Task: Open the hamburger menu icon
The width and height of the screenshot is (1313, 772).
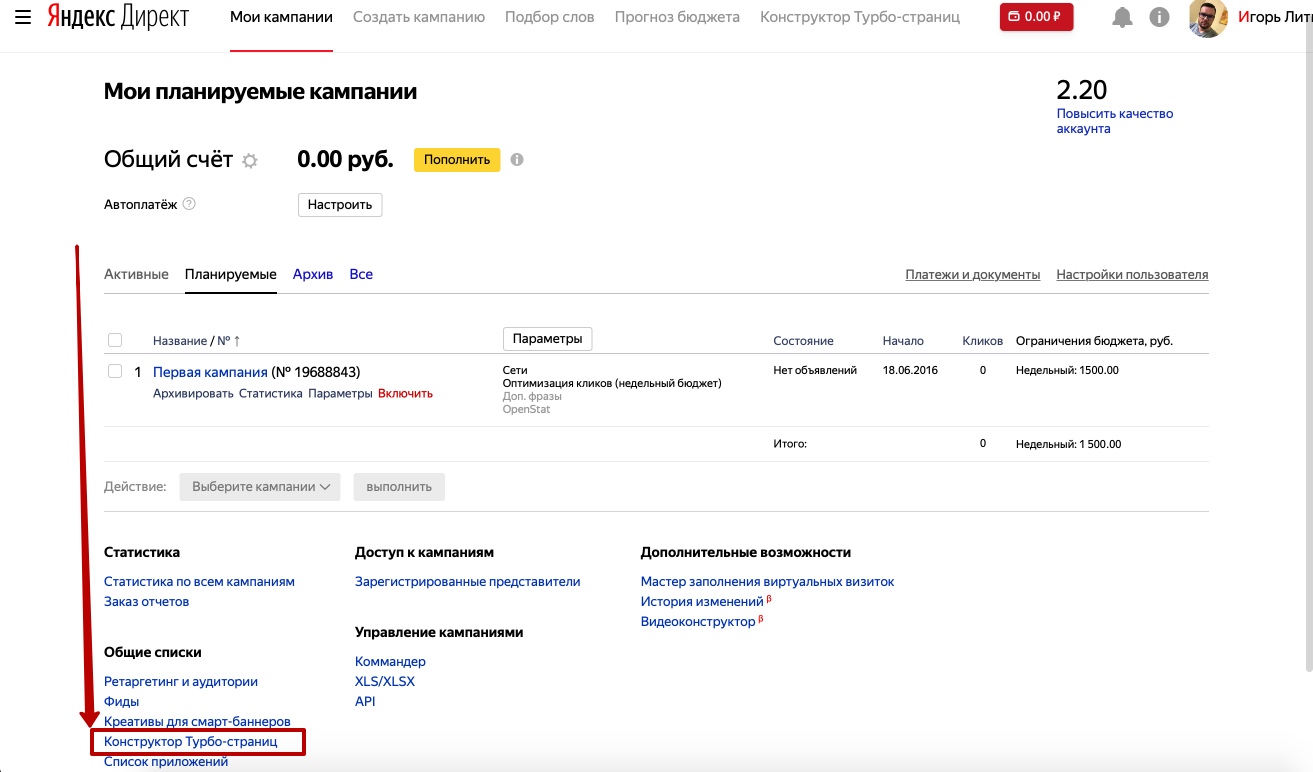Action: [23, 17]
